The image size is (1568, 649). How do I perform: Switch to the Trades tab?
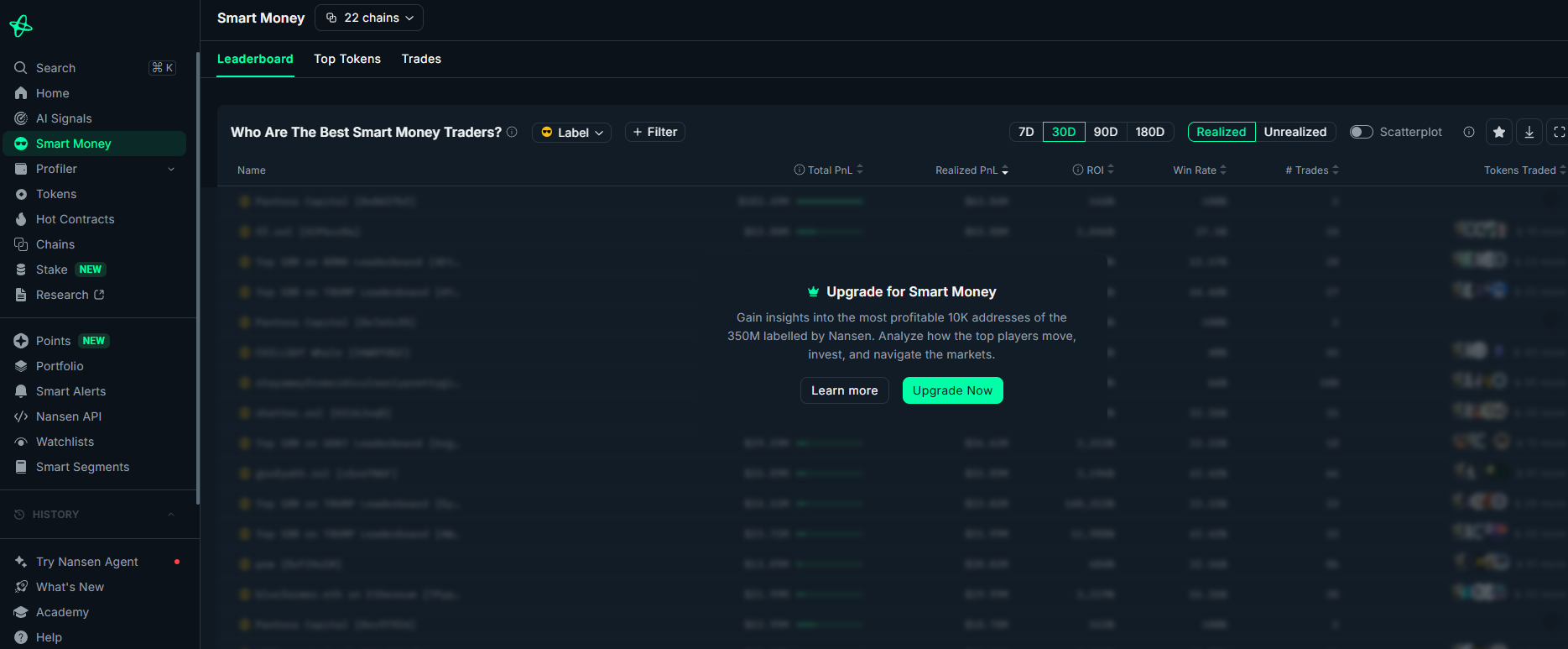pyautogui.click(x=421, y=59)
